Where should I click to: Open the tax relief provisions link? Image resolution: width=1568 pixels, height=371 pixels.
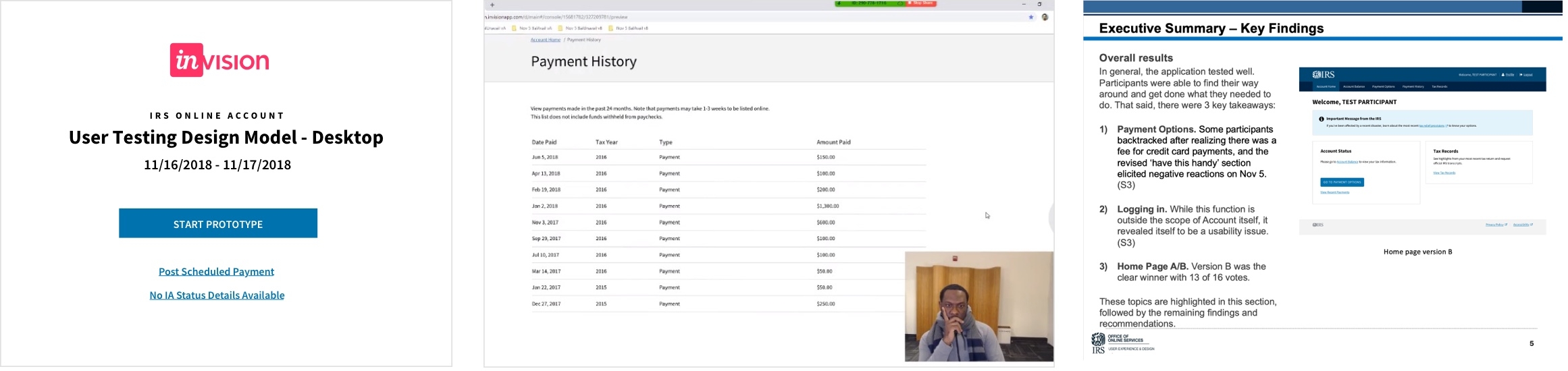[1432, 125]
